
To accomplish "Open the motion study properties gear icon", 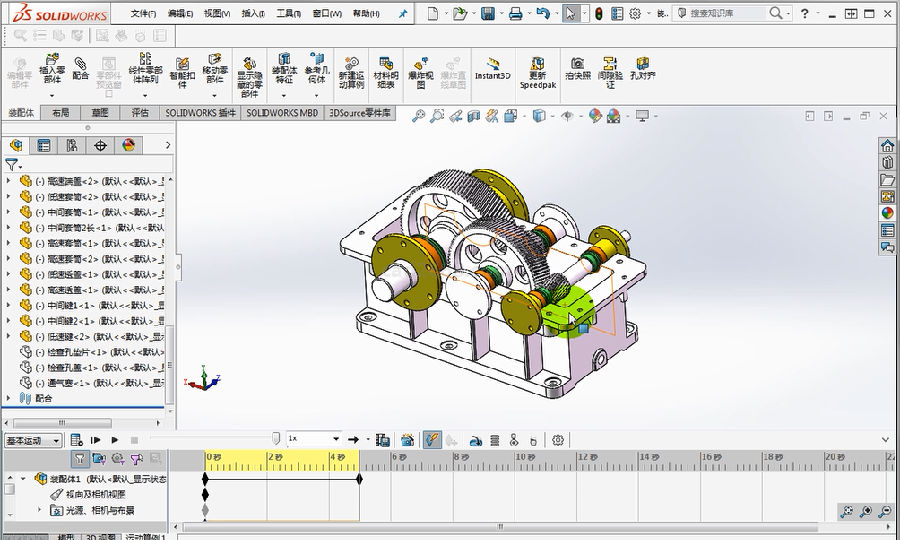I will (558, 439).
